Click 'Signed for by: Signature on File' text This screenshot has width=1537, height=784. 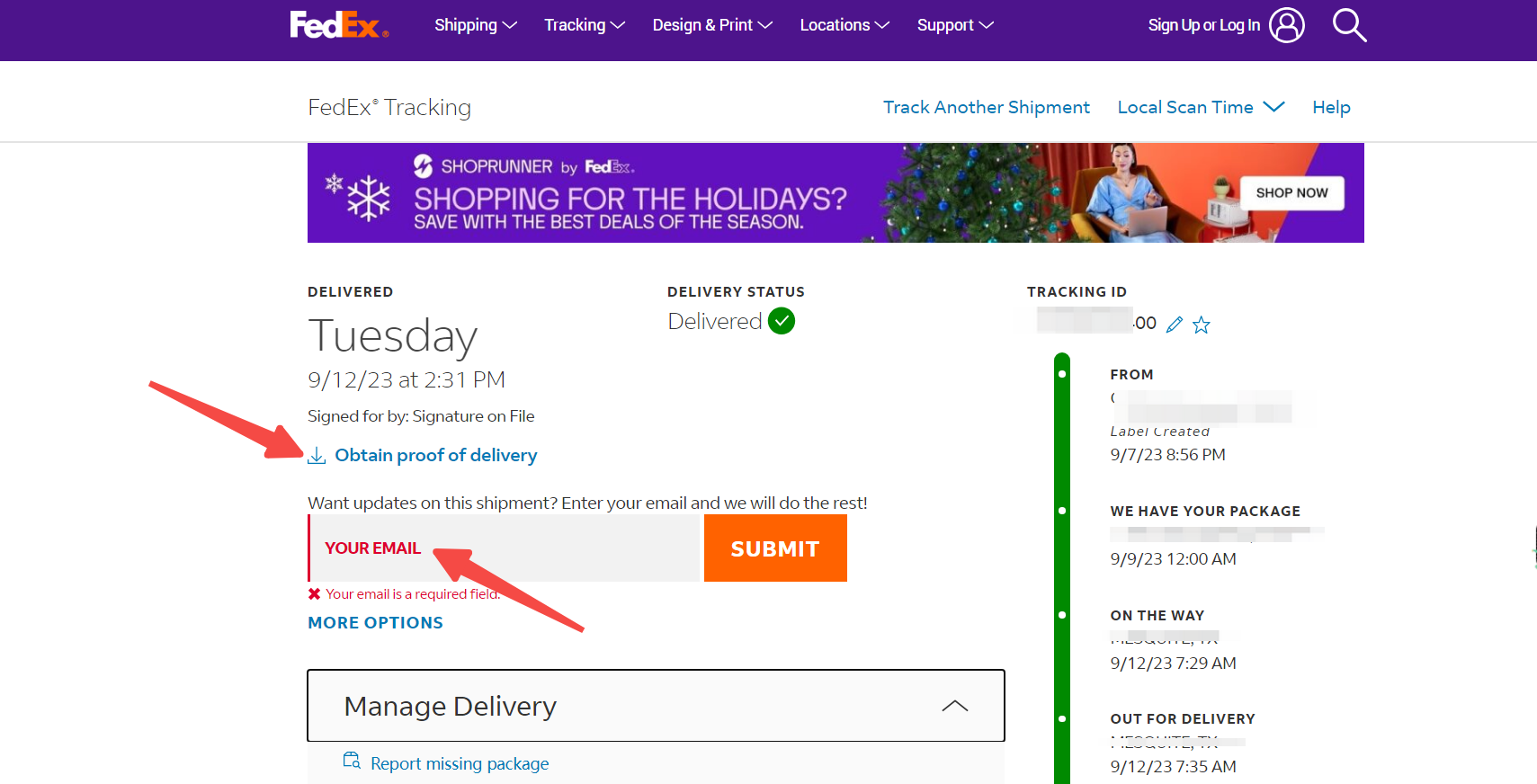coord(421,416)
